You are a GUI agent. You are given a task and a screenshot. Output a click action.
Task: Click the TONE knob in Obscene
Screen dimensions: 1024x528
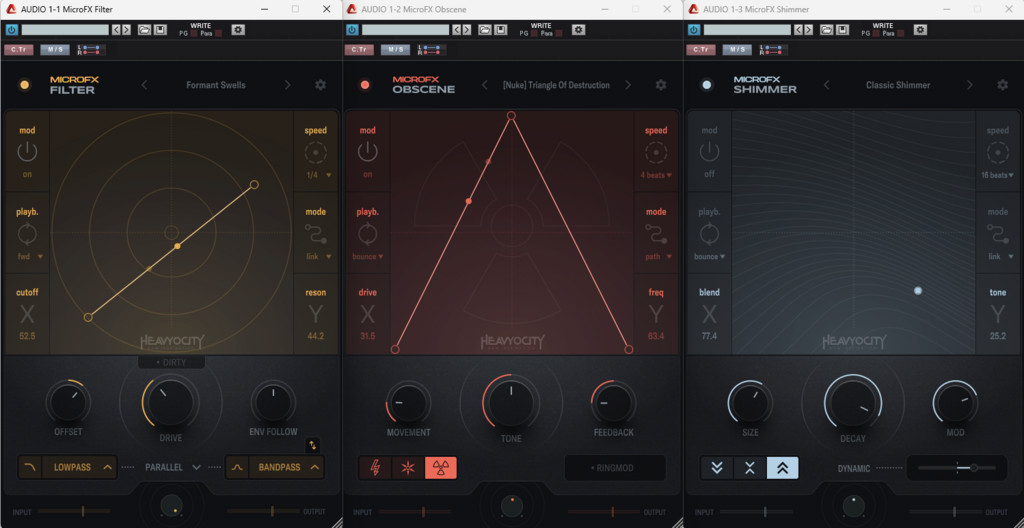pyautogui.click(x=511, y=401)
